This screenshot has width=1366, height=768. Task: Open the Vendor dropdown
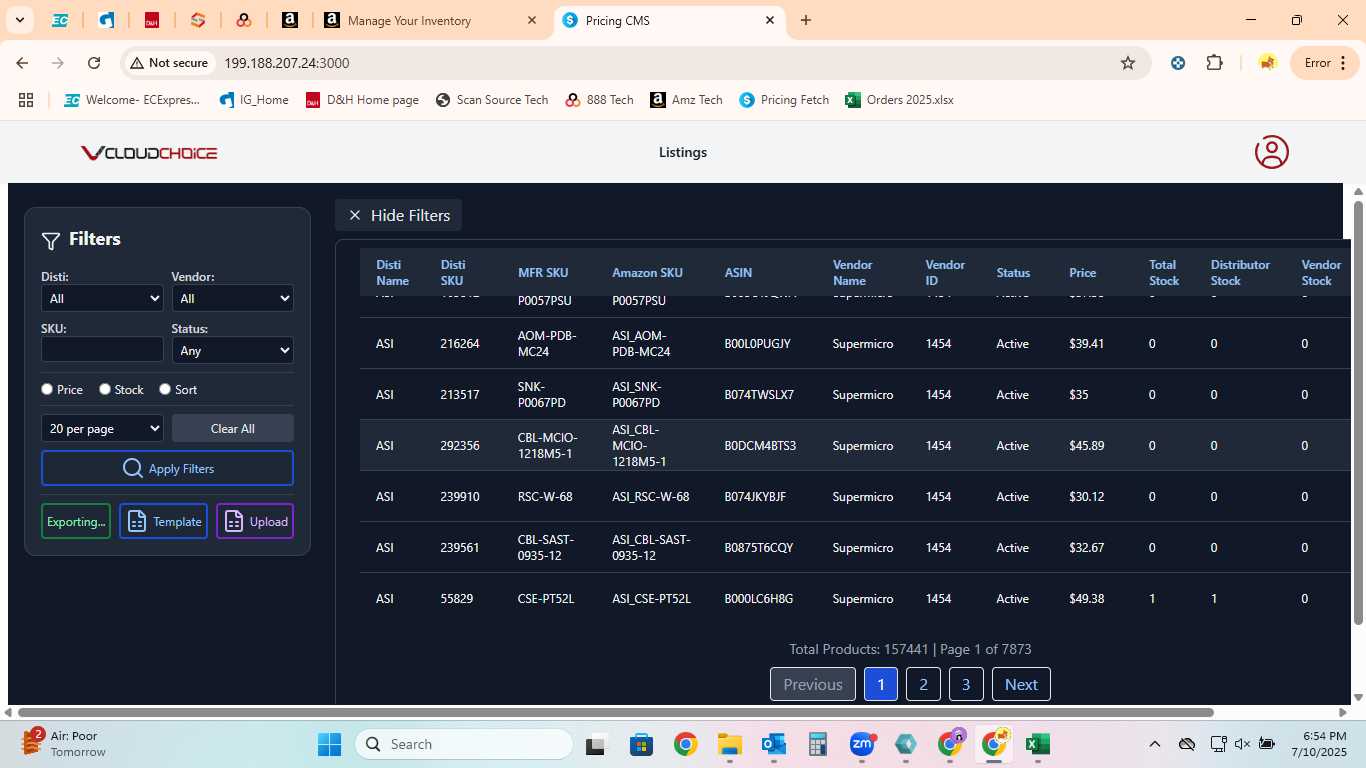(232, 298)
